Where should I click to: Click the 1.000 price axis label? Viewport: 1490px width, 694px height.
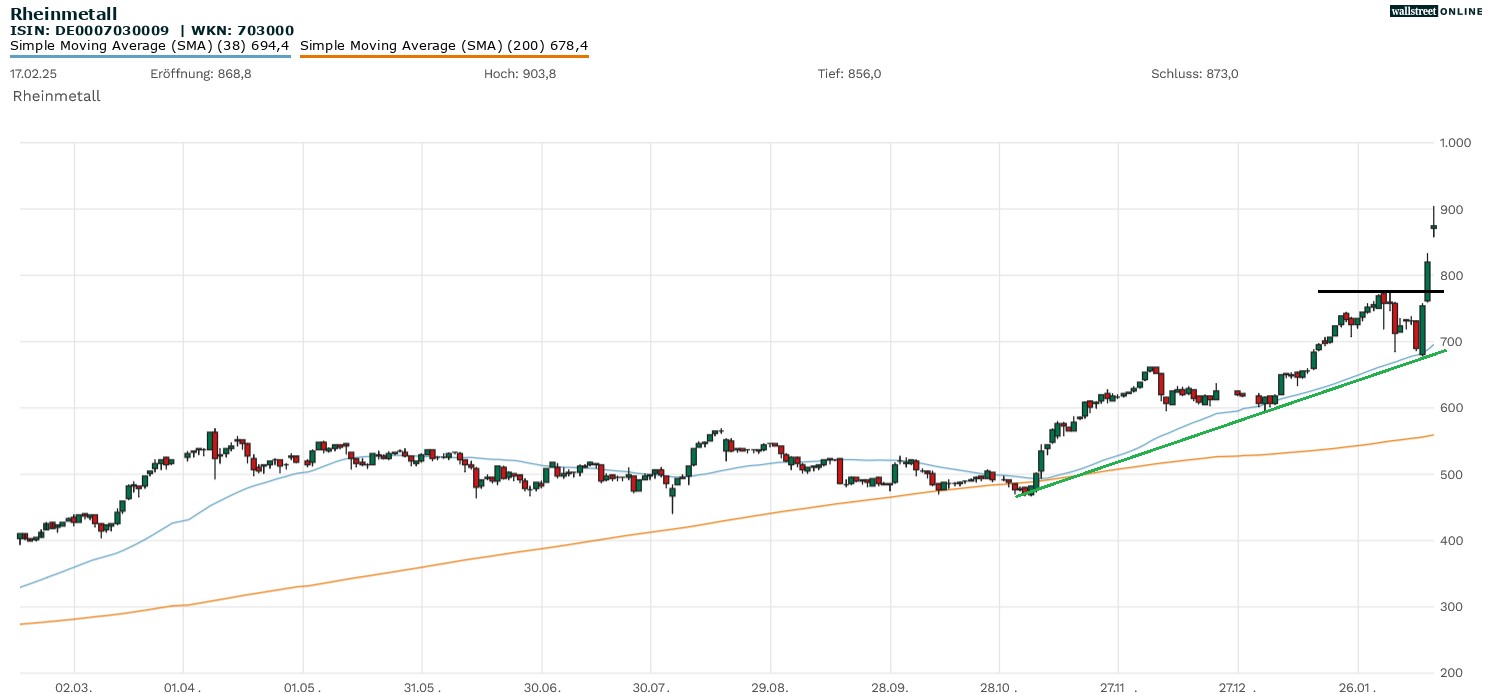coord(1453,143)
